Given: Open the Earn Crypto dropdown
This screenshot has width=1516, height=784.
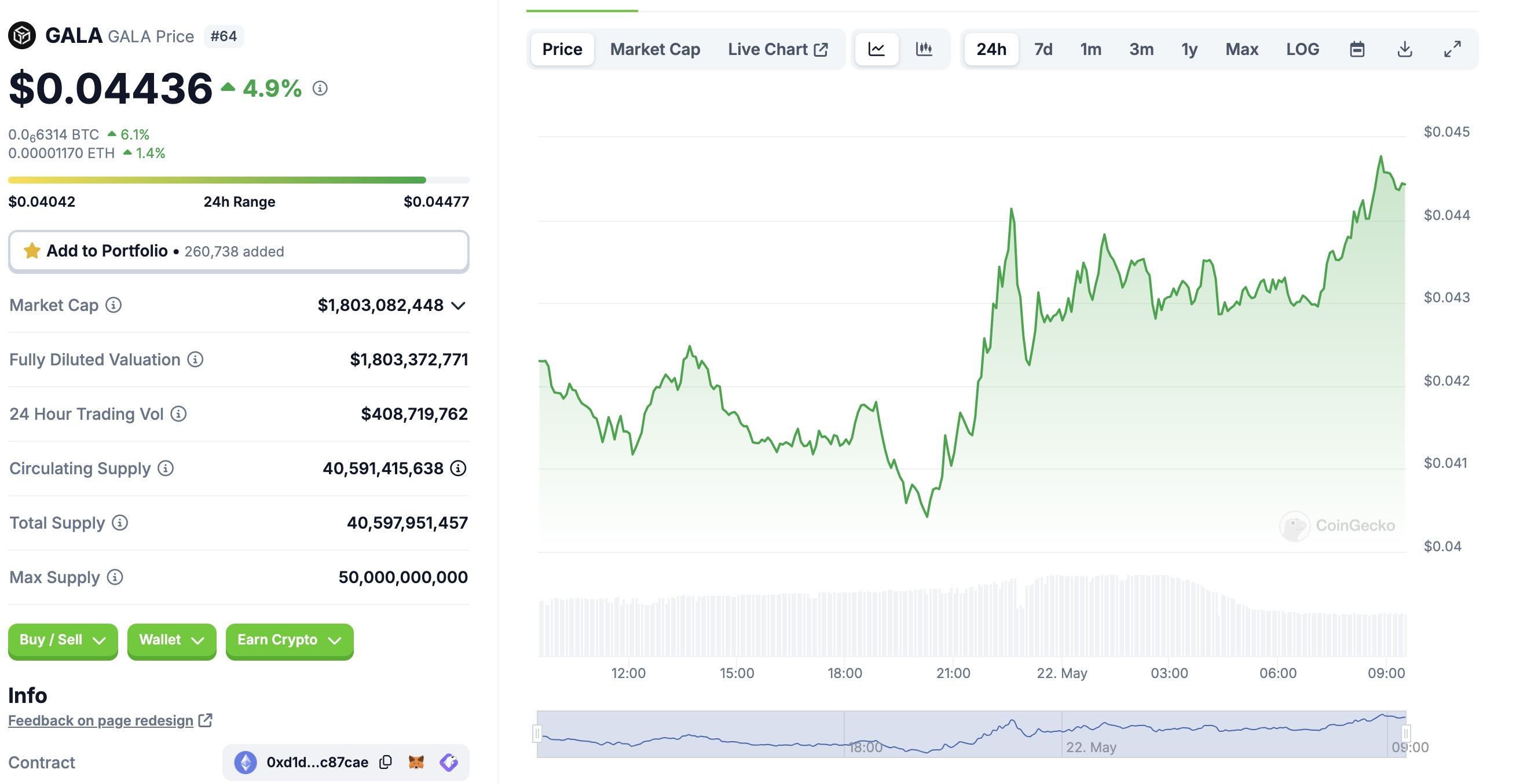Looking at the screenshot, I should click(x=290, y=640).
